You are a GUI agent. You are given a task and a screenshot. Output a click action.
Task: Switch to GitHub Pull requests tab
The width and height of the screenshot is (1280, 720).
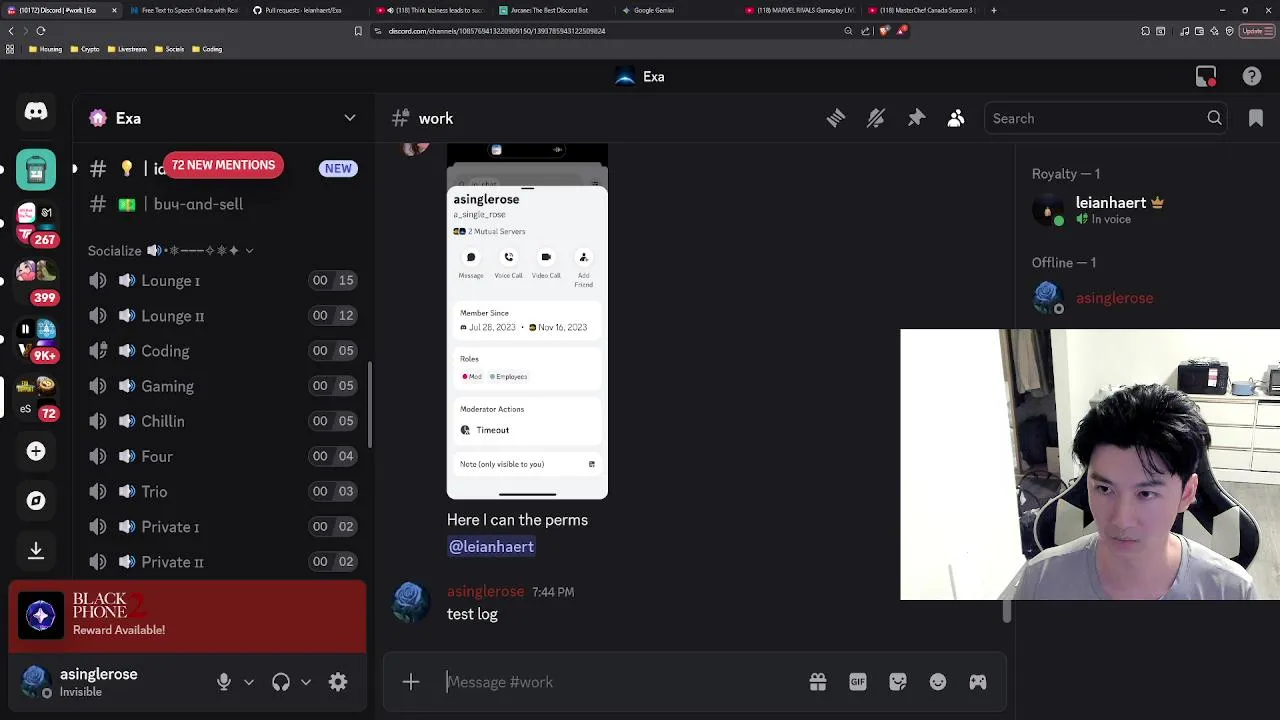(x=303, y=10)
